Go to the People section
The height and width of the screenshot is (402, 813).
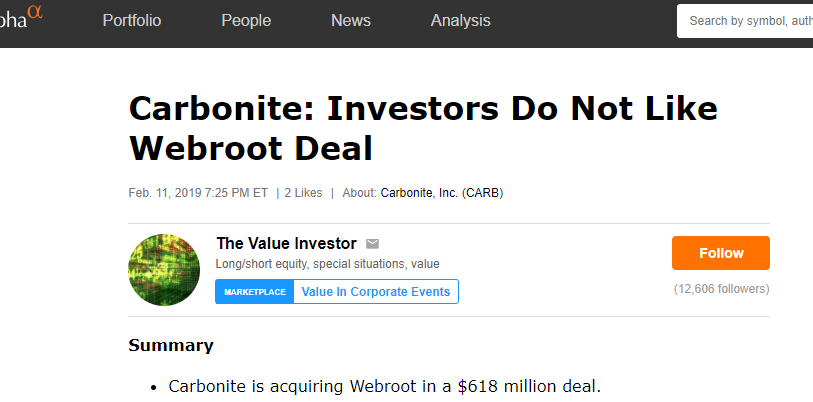246,21
